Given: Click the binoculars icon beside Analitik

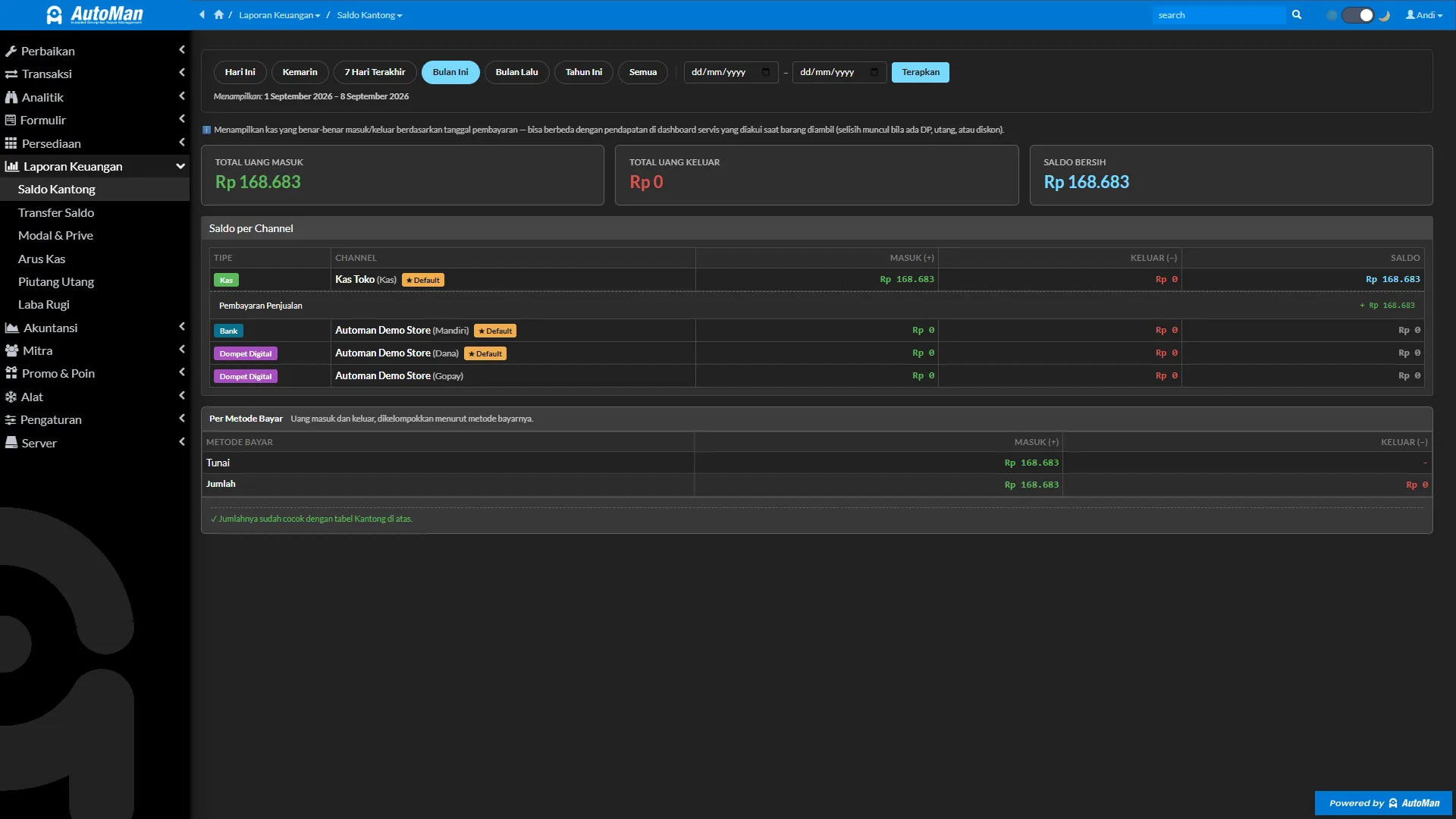Looking at the screenshot, I should click(x=11, y=97).
